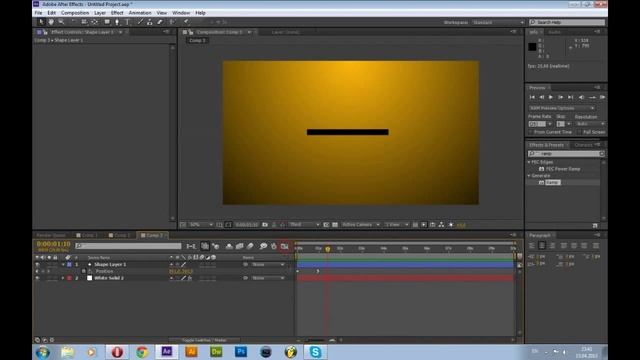The width and height of the screenshot is (640, 360).
Task: Take snapshot with viewer camera icon
Action: (265, 225)
